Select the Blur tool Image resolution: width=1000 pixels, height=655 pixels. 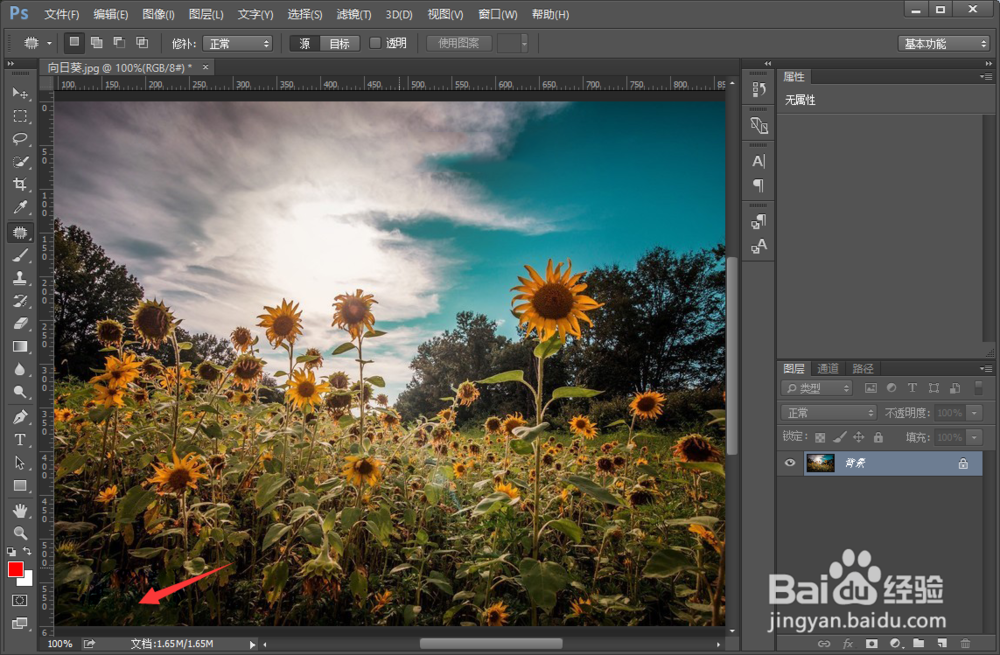point(20,369)
